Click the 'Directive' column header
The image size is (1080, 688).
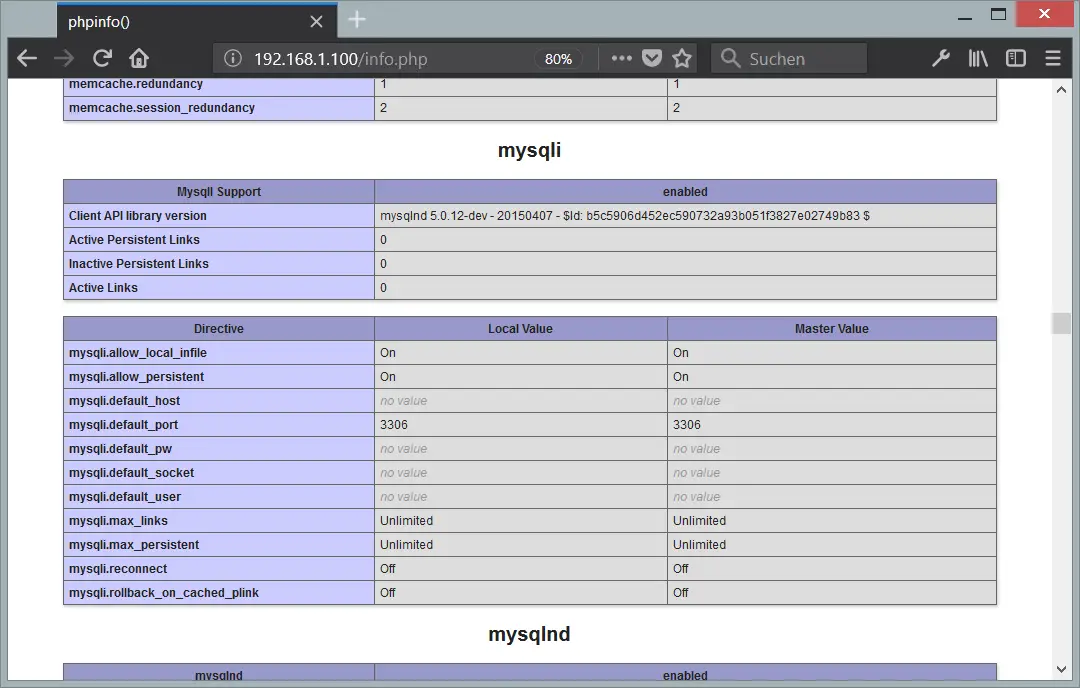(x=219, y=329)
